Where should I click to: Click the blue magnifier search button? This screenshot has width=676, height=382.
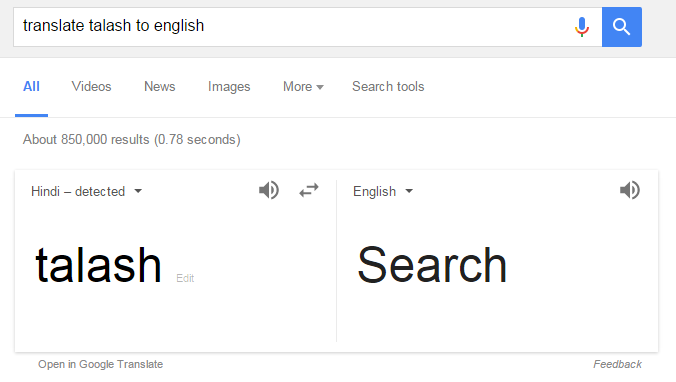pyautogui.click(x=622, y=27)
